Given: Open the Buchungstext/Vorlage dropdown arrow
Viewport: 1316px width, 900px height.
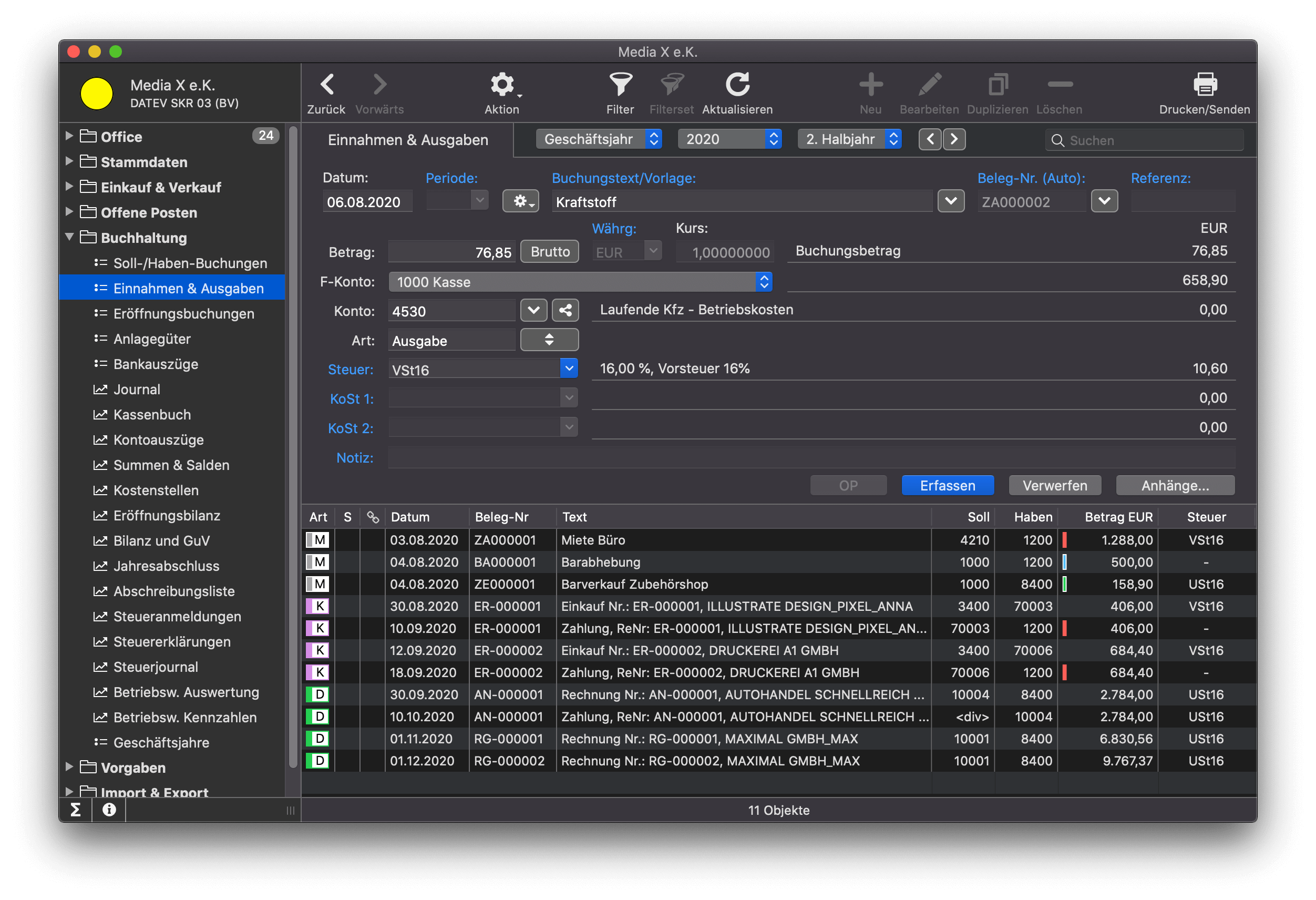Looking at the screenshot, I should (951, 201).
